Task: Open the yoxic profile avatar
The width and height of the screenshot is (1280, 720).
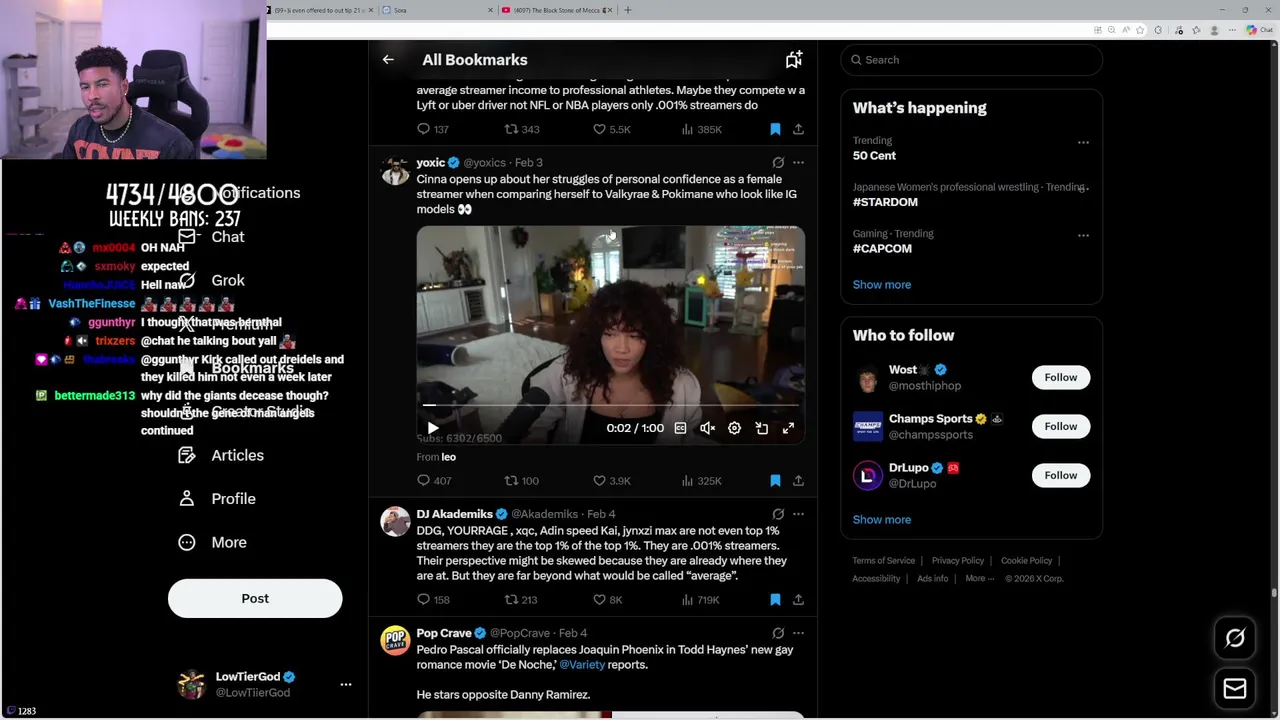Action: pos(395,171)
